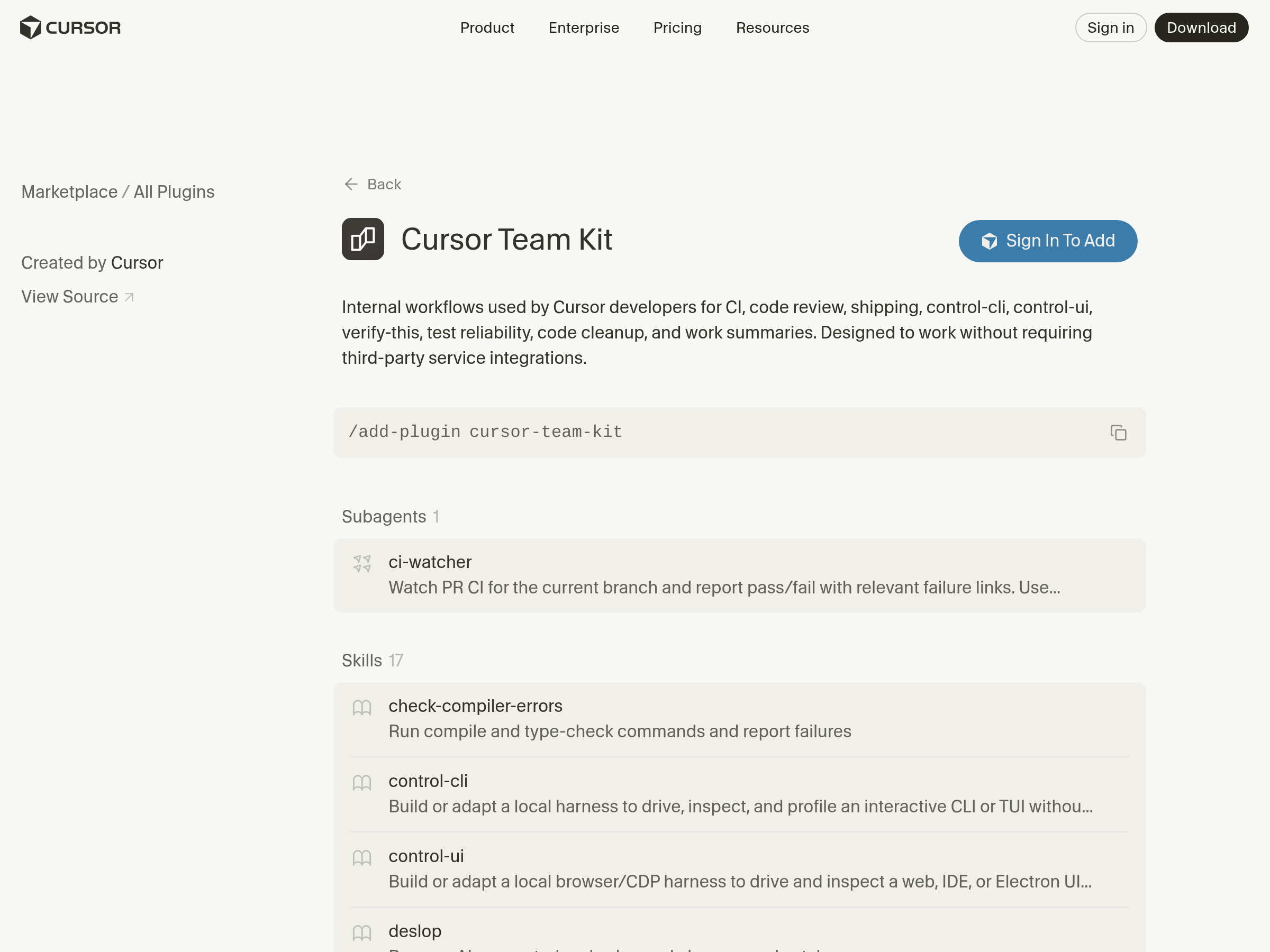
Task: Click the cube icon in Sign In To Add
Action: [988, 241]
